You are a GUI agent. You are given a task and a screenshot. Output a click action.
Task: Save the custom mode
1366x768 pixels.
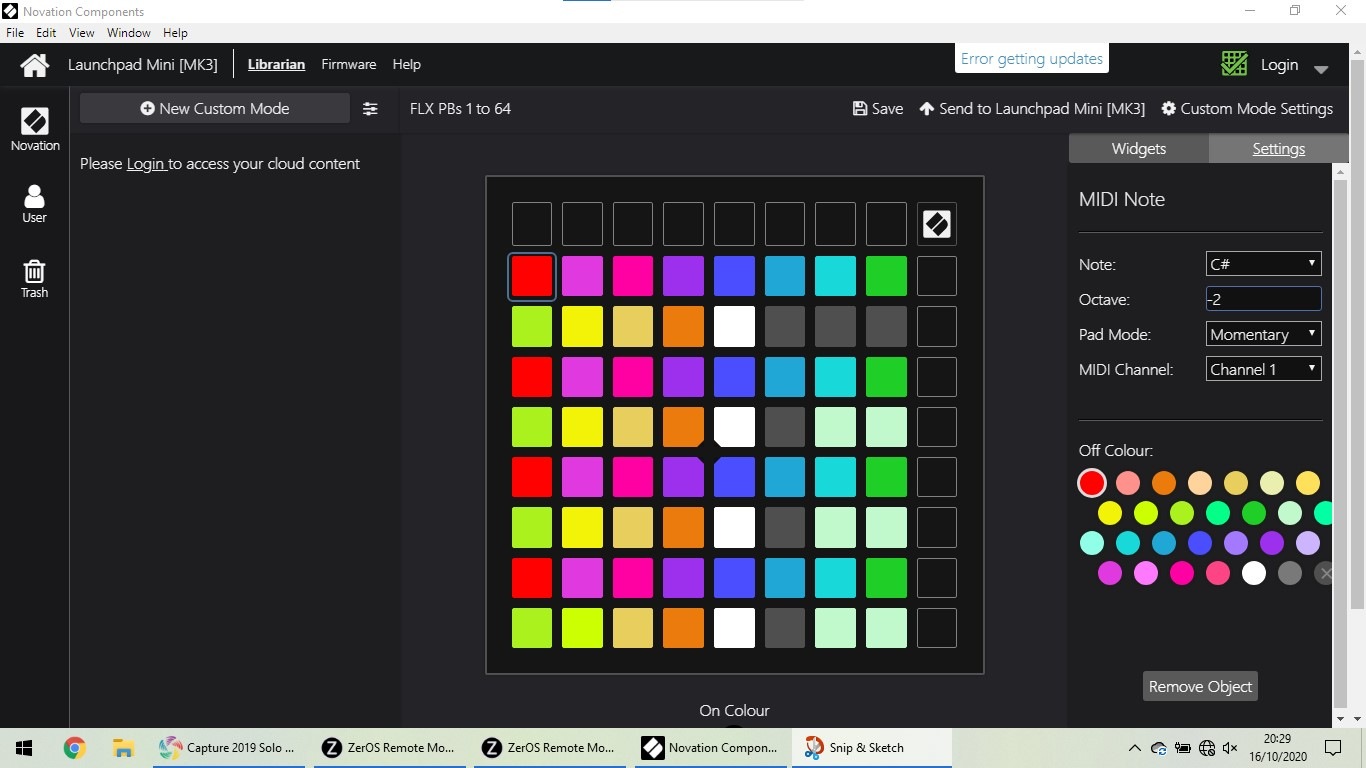877,109
